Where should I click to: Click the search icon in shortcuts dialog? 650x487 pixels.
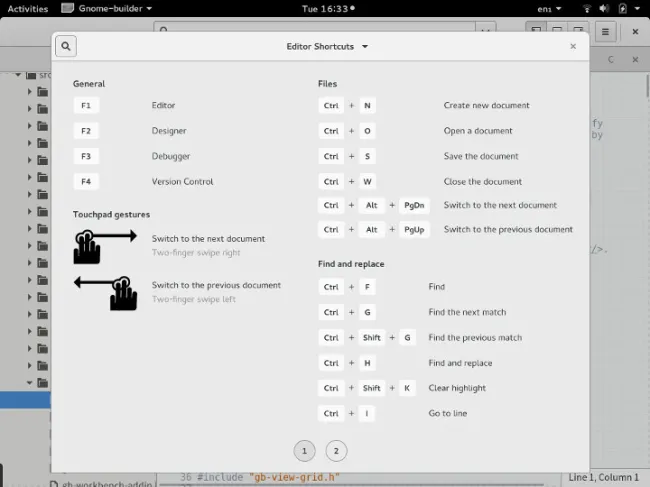(x=66, y=46)
